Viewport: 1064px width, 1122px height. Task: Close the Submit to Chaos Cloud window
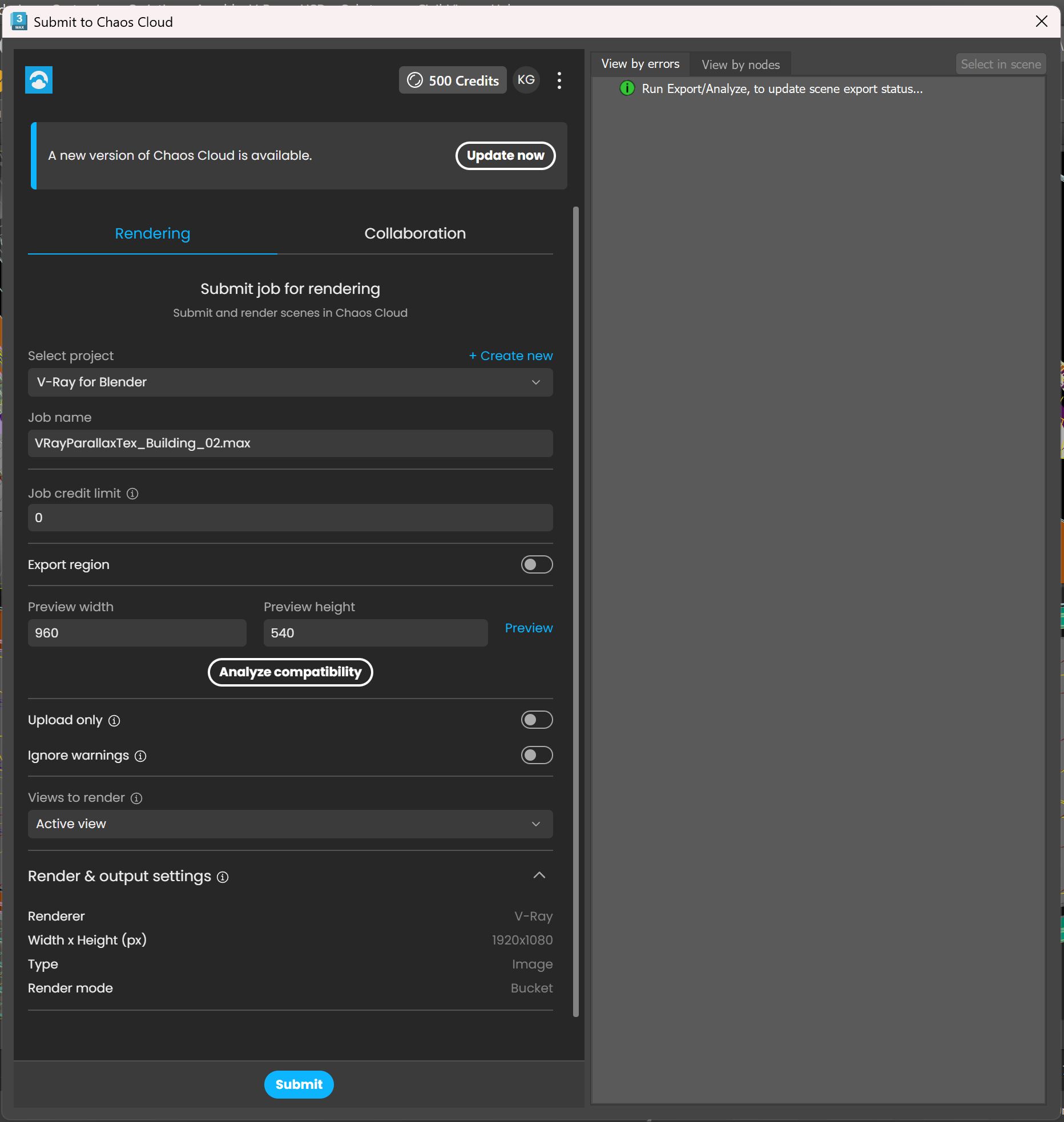click(1042, 22)
